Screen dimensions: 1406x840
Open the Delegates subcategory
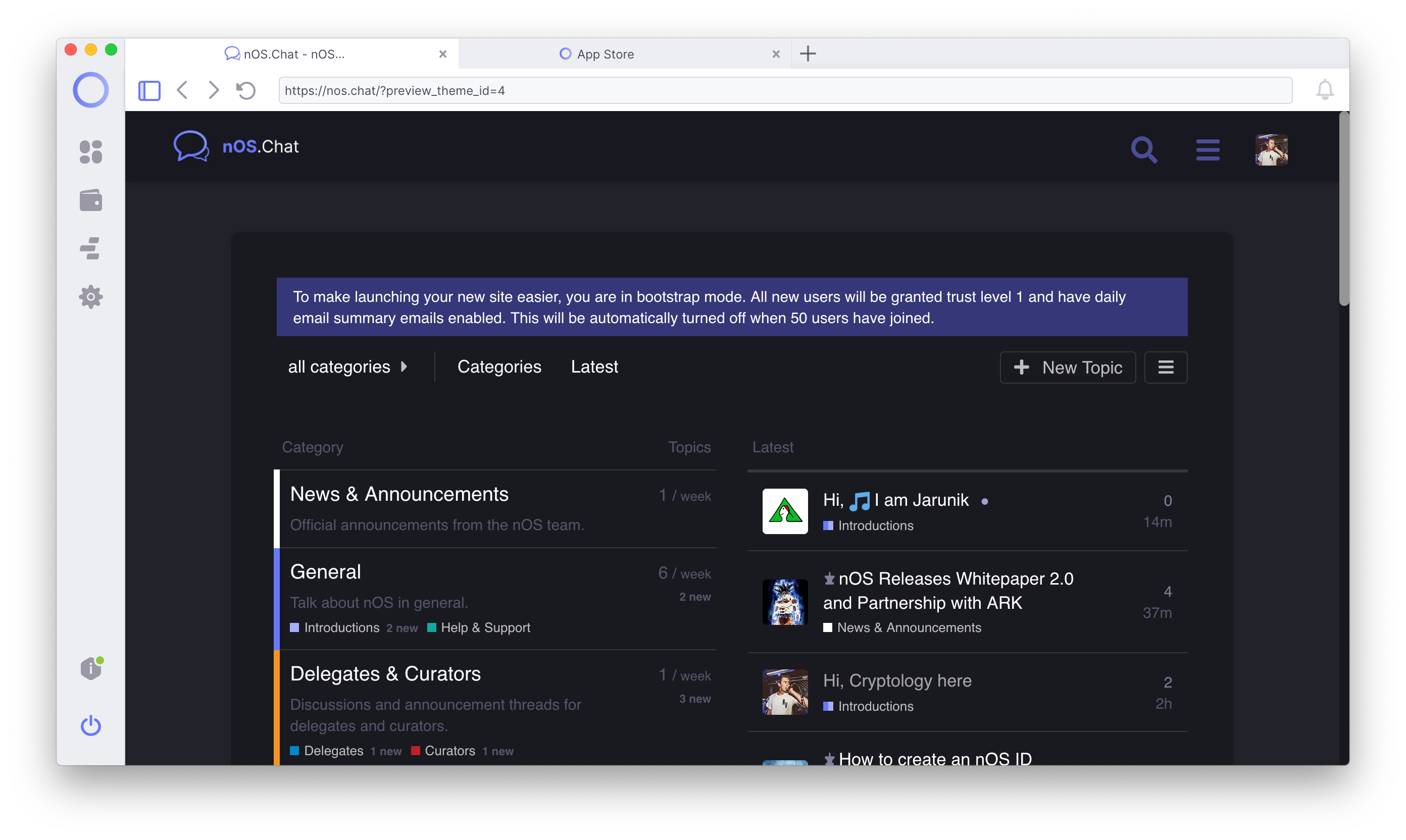(x=333, y=751)
